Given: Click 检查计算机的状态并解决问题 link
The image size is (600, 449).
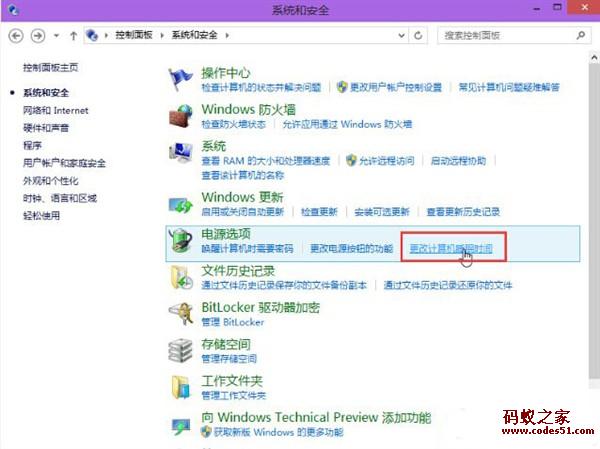Looking at the screenshot, I should pos(261,87).
